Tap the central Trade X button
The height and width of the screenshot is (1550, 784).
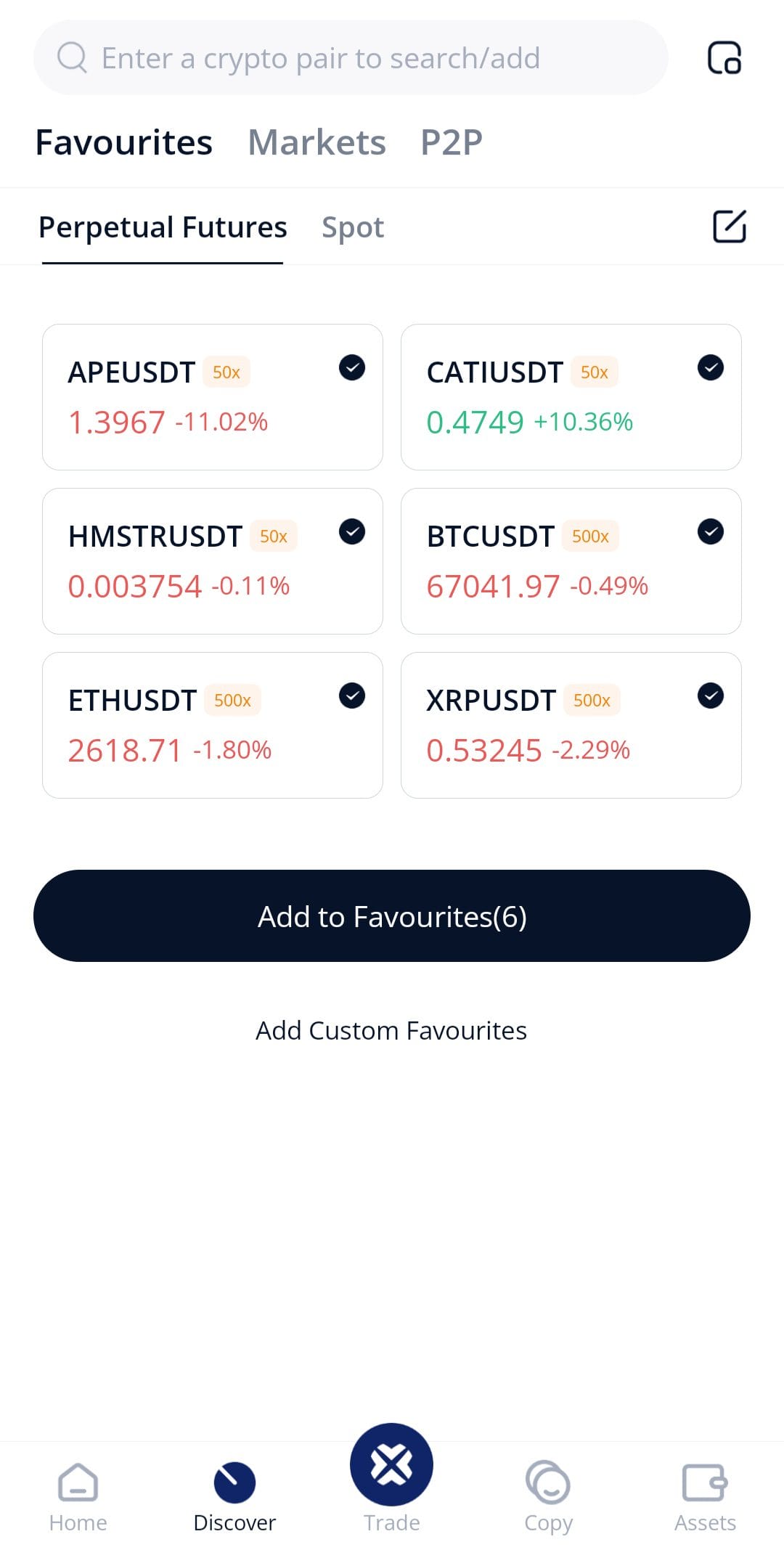[x=391, y=1464]
